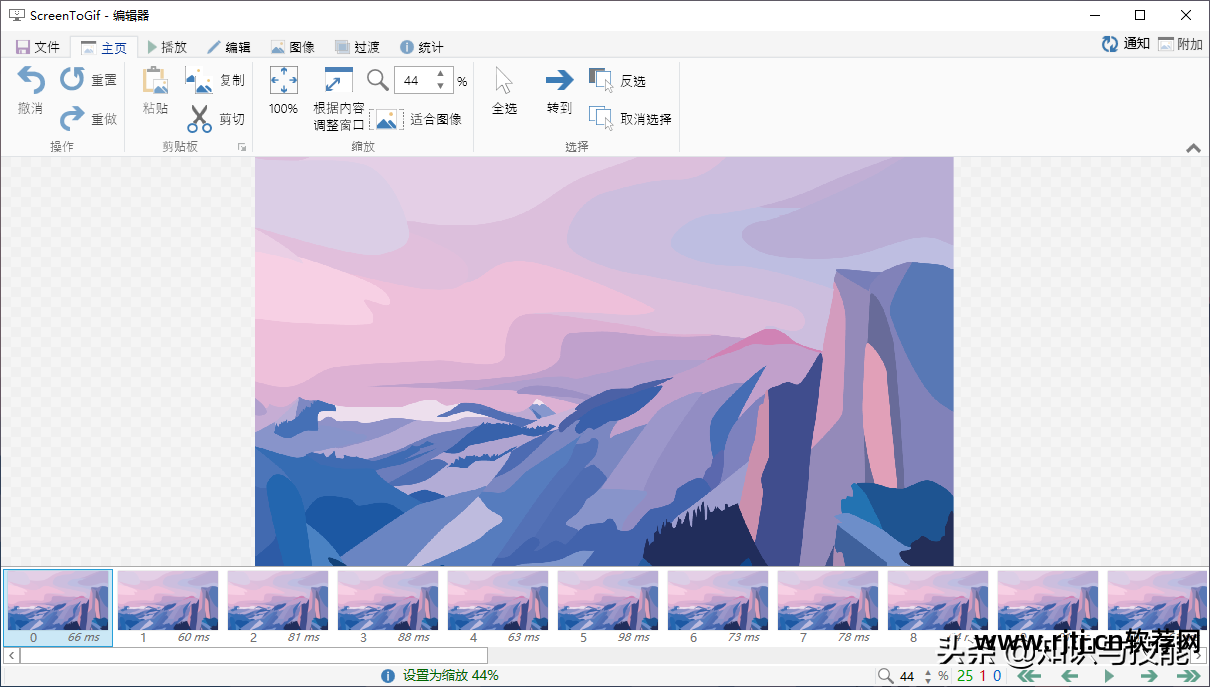
Task: Switch to the 播放 (Playback) tab
Action: 166,47
